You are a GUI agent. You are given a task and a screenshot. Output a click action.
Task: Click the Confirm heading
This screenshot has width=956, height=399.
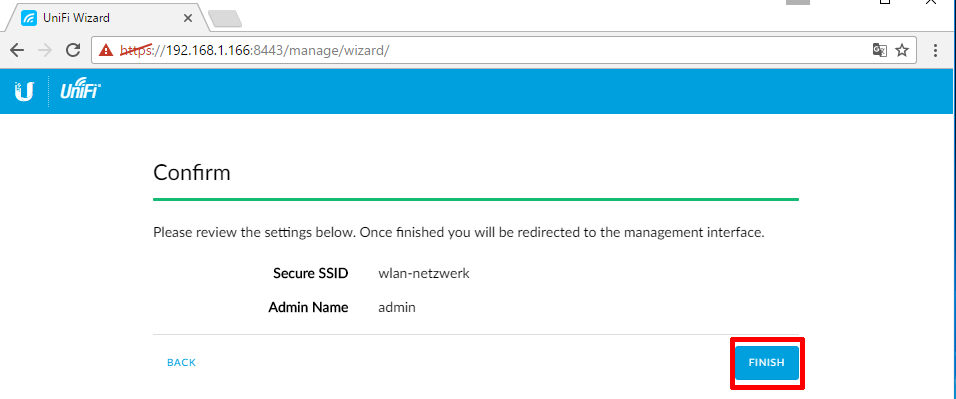click(191, 173)
